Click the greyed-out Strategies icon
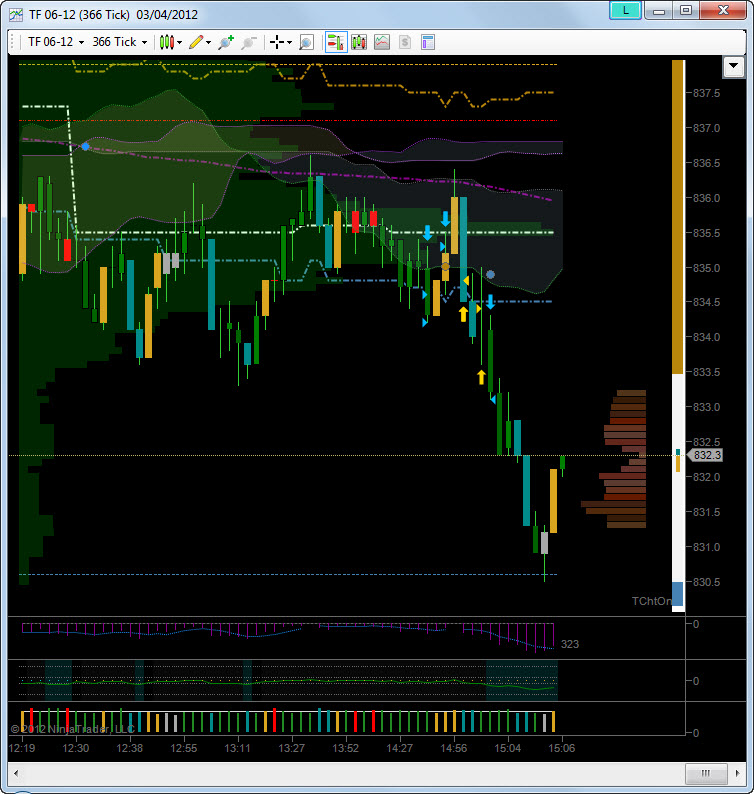754x794 pixels. coord(405,42)
